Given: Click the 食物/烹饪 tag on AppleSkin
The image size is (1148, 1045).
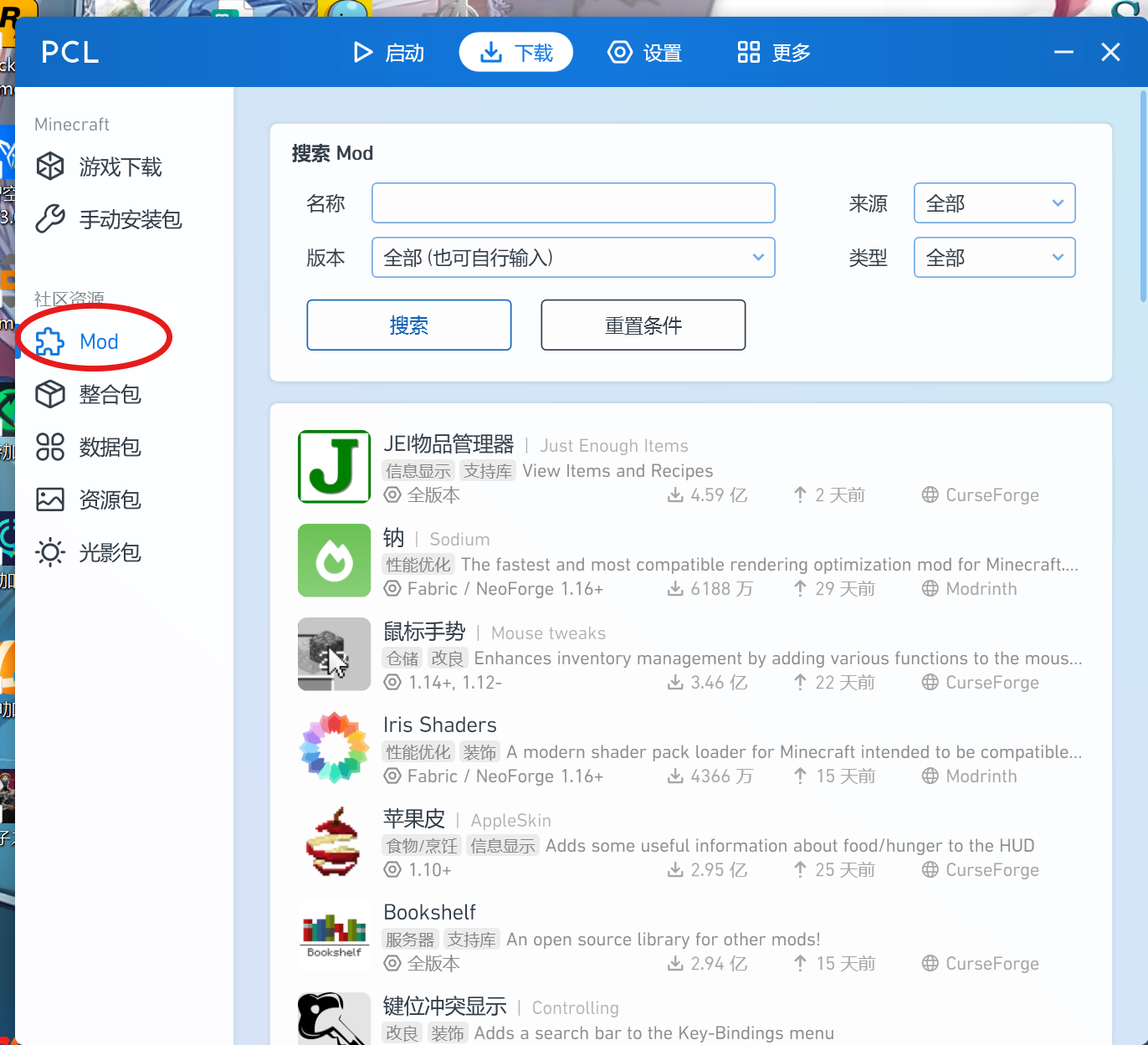Looking at the screenshot, I should point(422,846).
